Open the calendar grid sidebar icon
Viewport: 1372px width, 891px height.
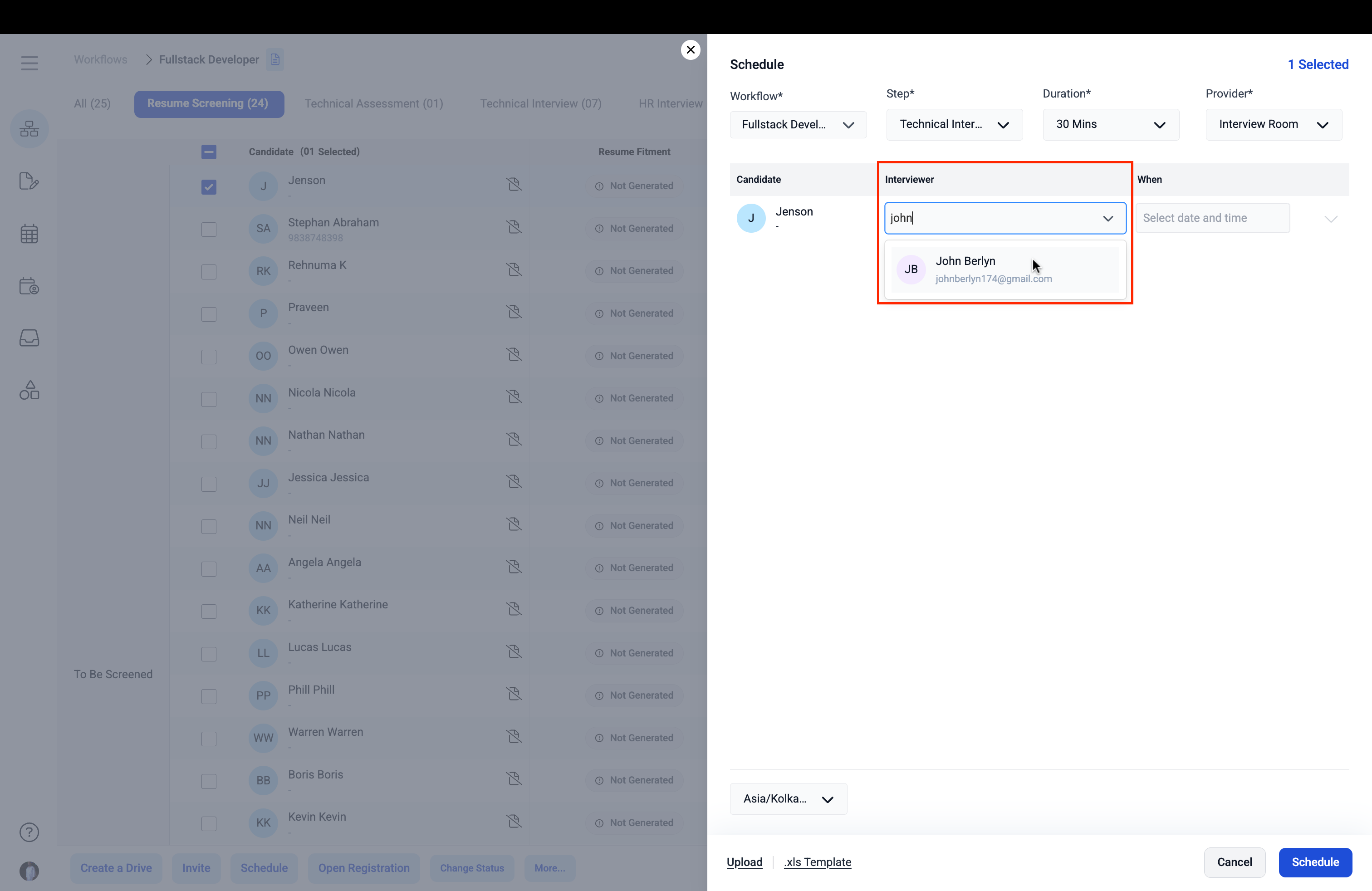[29, 234]
